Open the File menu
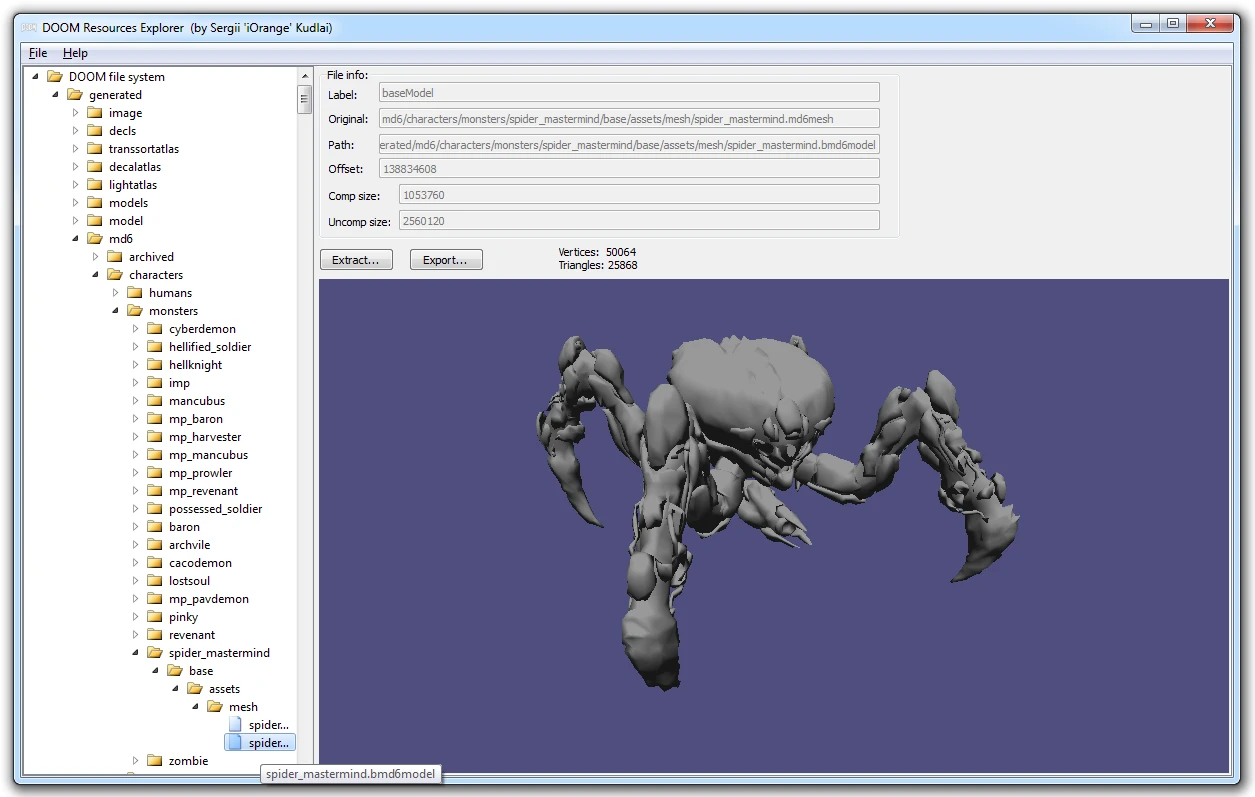 click(x=36, y=52)
